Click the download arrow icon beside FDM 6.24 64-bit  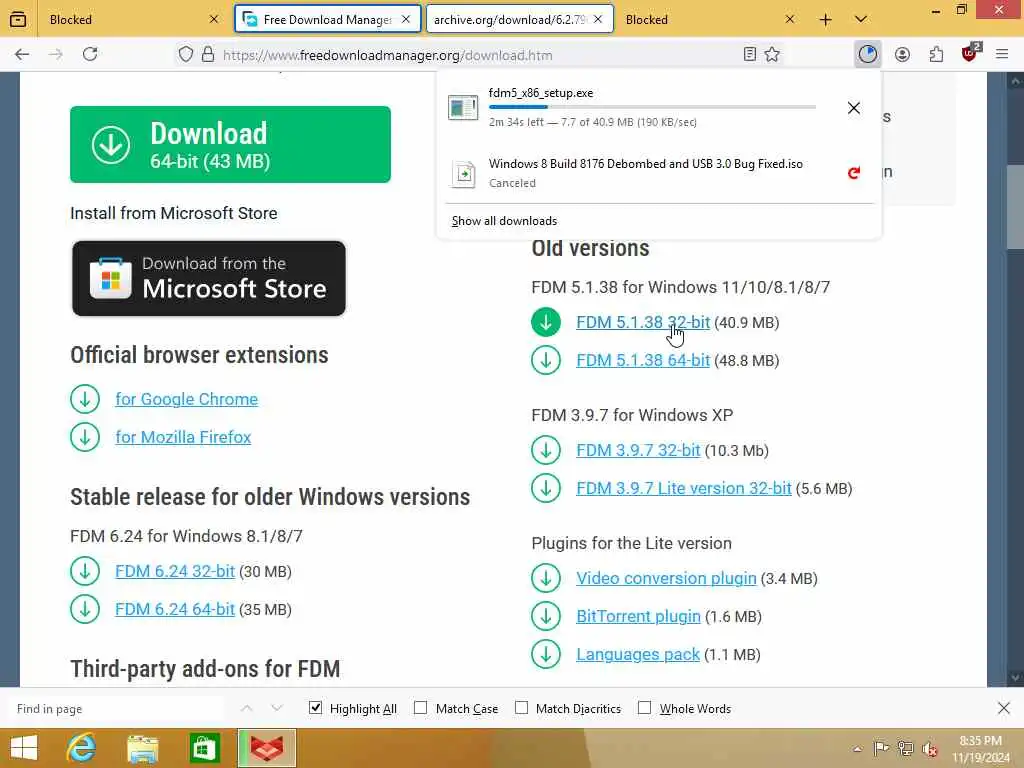coord(85,609)
